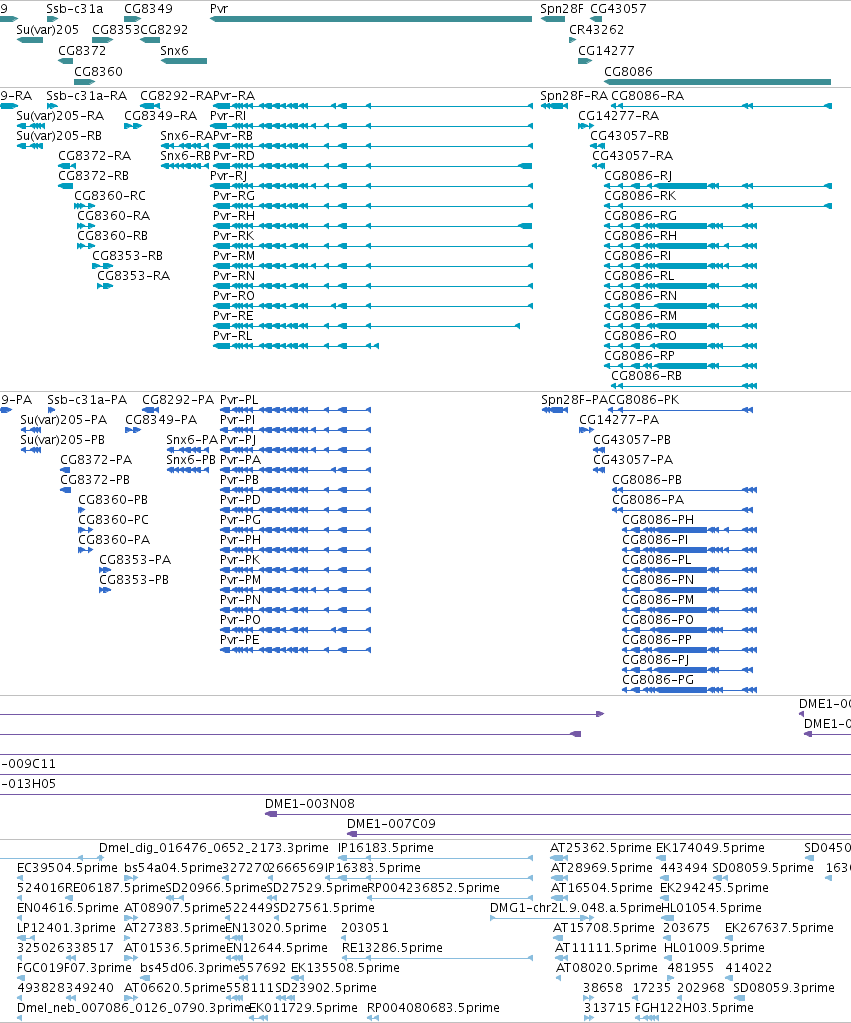
Task: Select EST label Dmel_dig_016476_0652_2173.3prime
Action: point(214,847)
